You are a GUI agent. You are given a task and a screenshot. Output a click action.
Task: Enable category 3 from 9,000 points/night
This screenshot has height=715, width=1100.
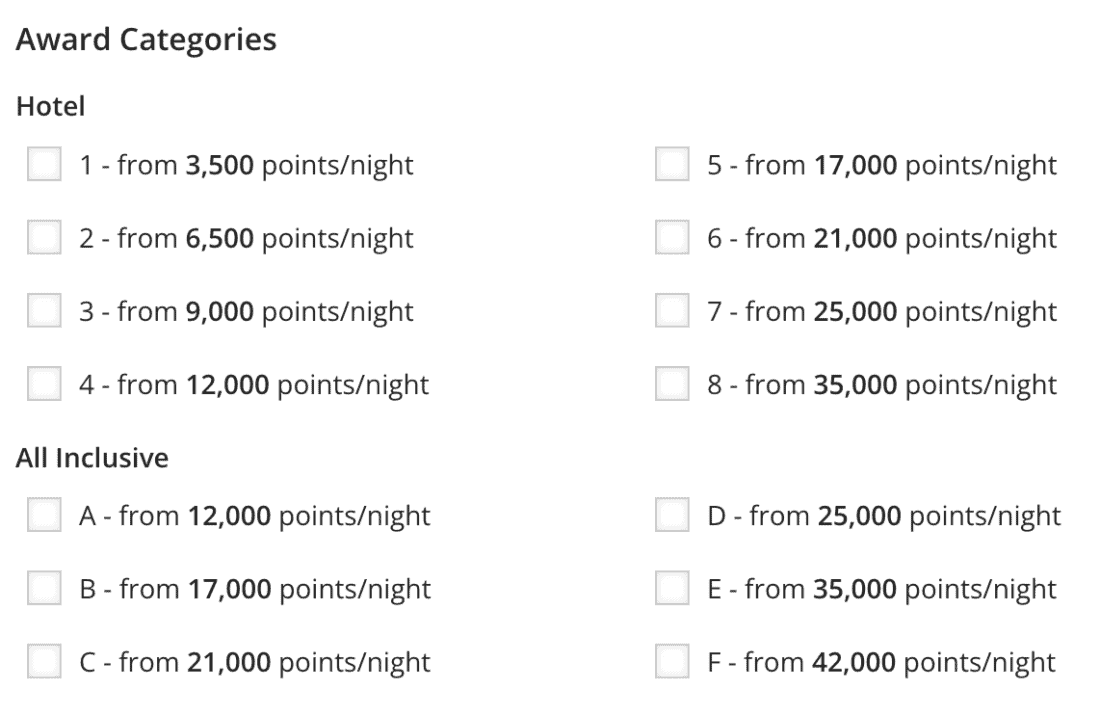coord(44,311)
